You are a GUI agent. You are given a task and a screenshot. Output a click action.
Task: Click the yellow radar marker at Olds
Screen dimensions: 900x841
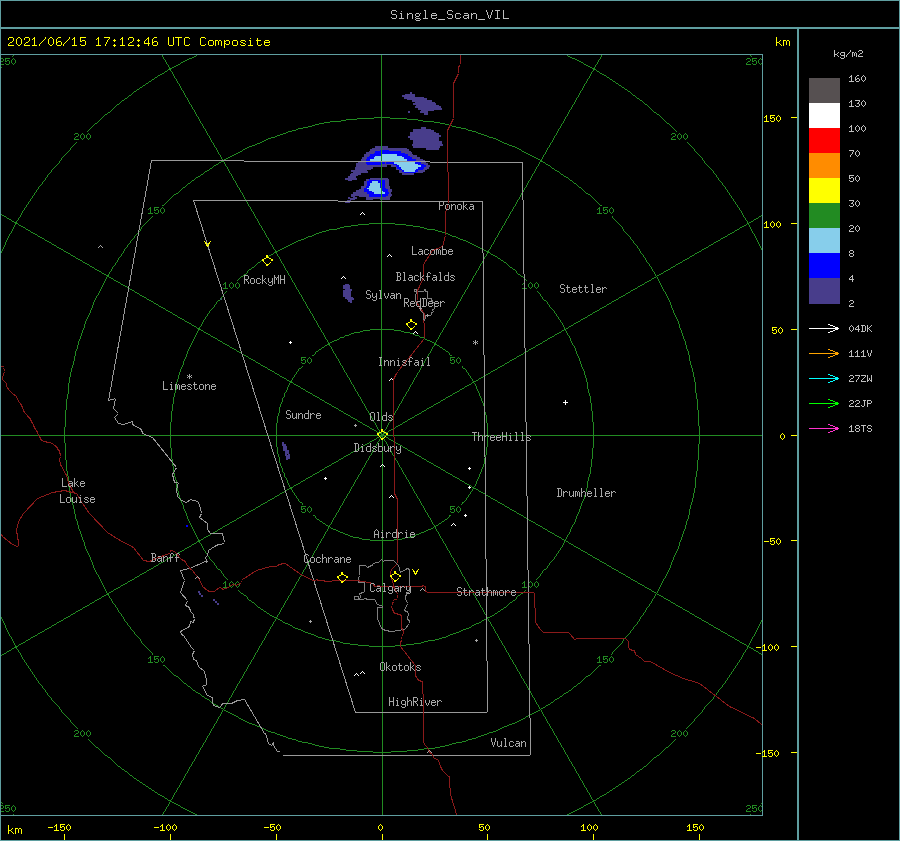pos(382,435)
